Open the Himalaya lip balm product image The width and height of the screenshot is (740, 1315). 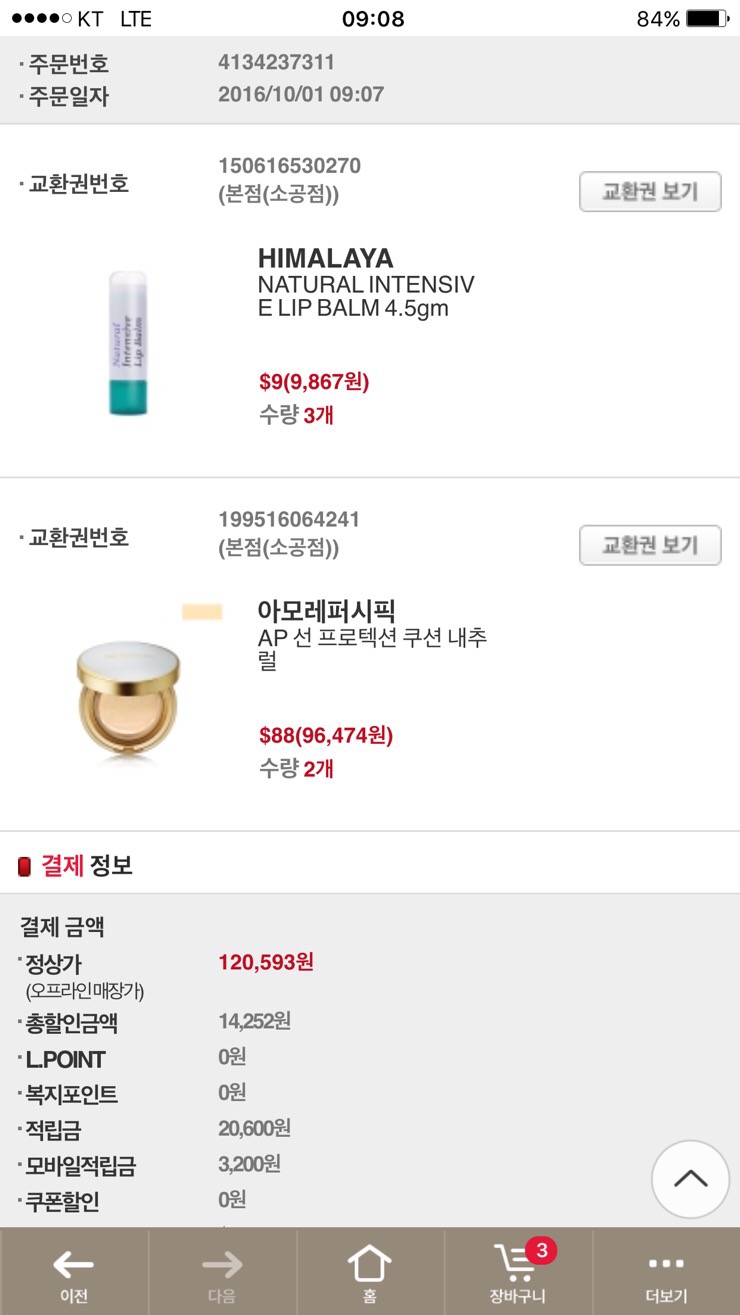pyautogui.click(x=129, y=343)
